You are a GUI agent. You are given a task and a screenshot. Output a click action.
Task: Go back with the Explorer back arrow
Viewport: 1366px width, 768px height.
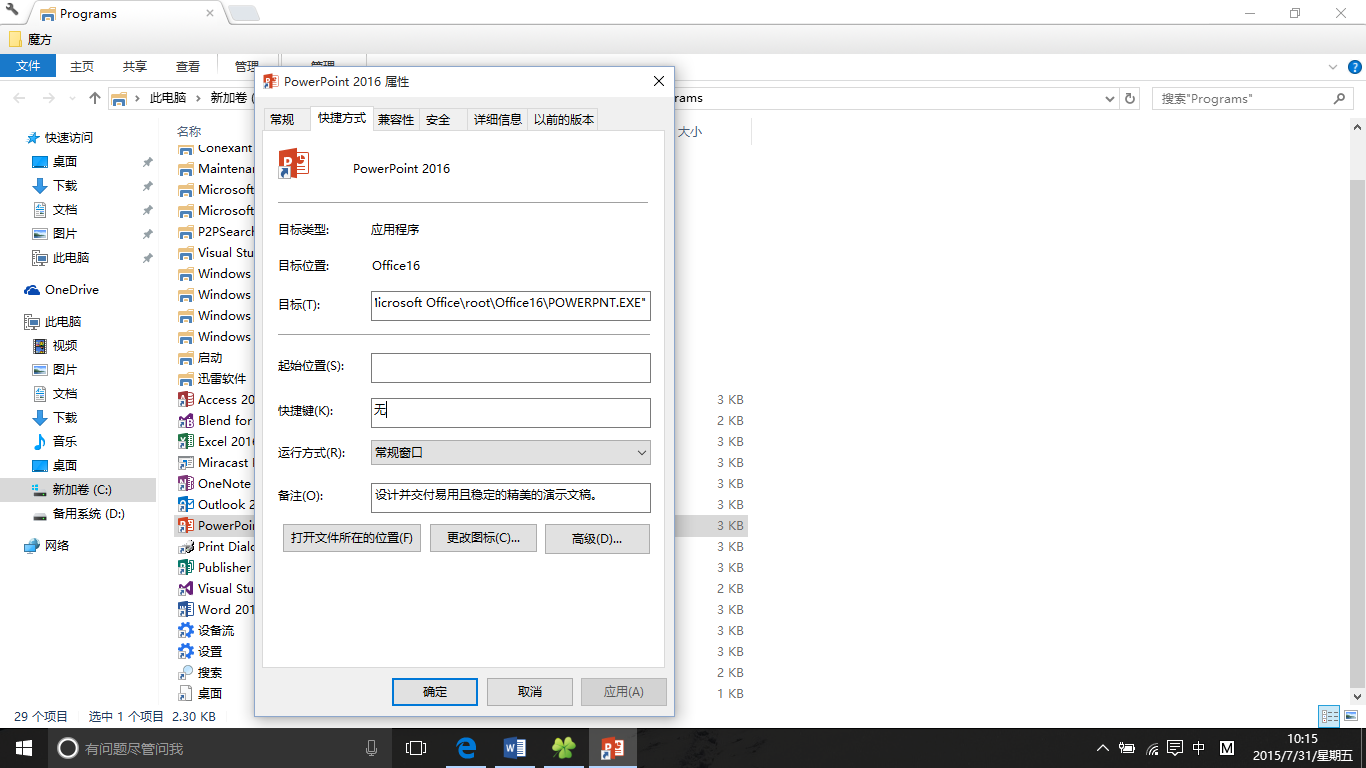tap(20, 98)
